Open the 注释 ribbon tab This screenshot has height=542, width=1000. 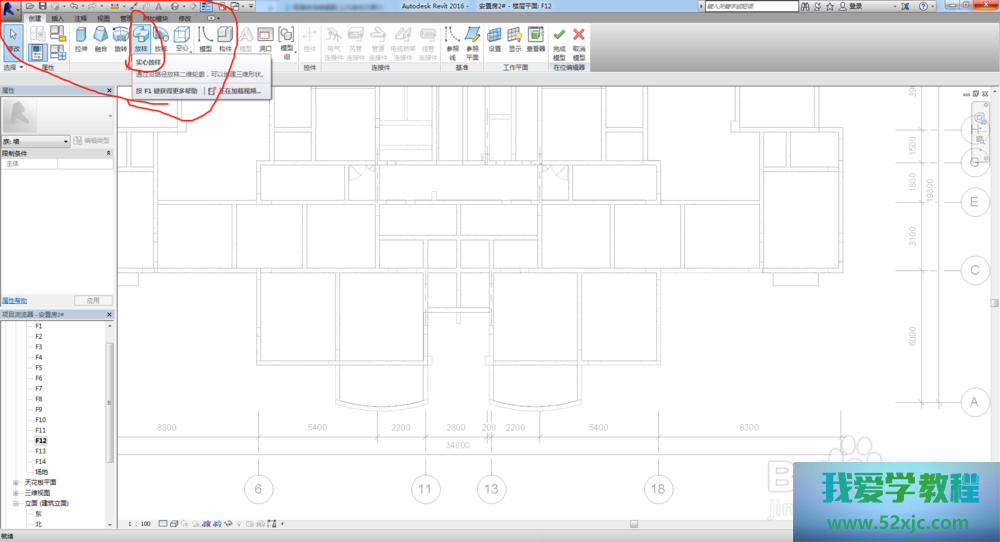coord(80,18)
